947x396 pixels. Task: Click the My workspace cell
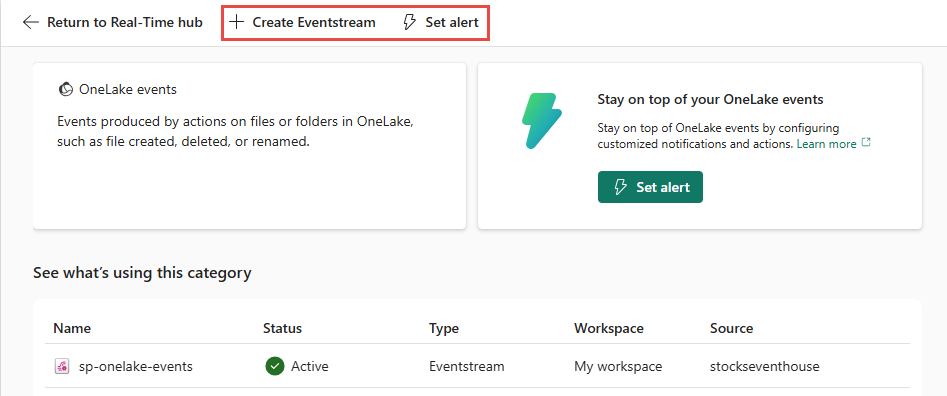[x=618, y=366]
